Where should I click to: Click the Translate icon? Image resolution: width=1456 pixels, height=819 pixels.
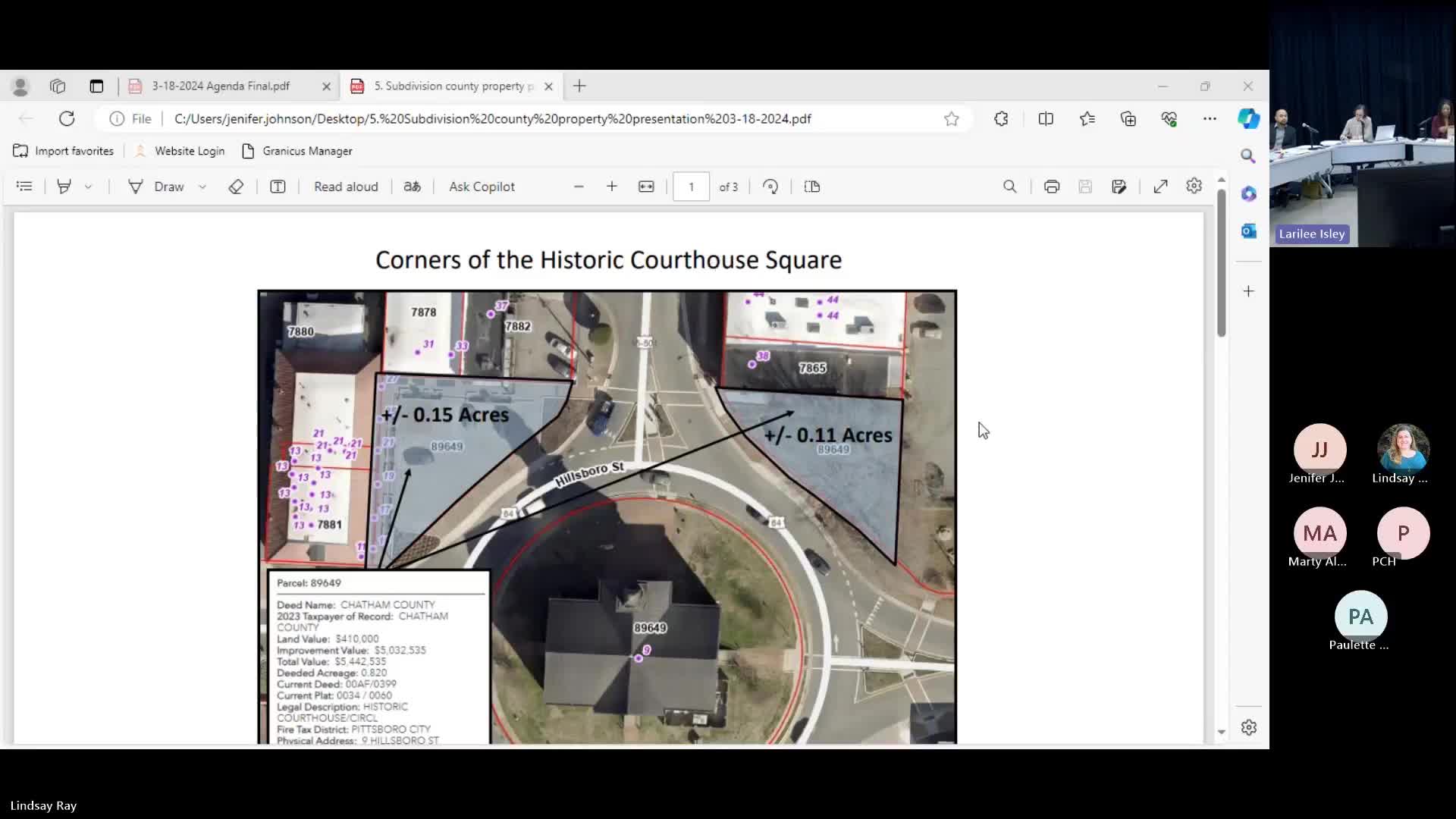coord(412,187)
